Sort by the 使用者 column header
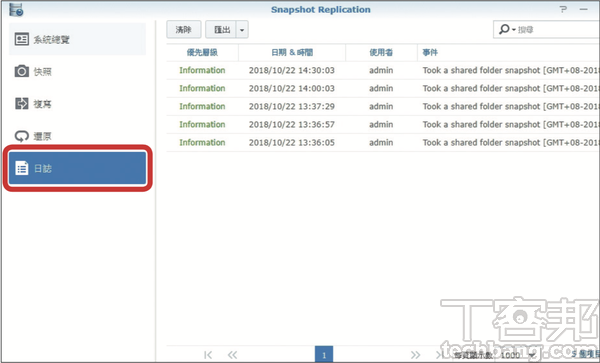 click(381, 52)
